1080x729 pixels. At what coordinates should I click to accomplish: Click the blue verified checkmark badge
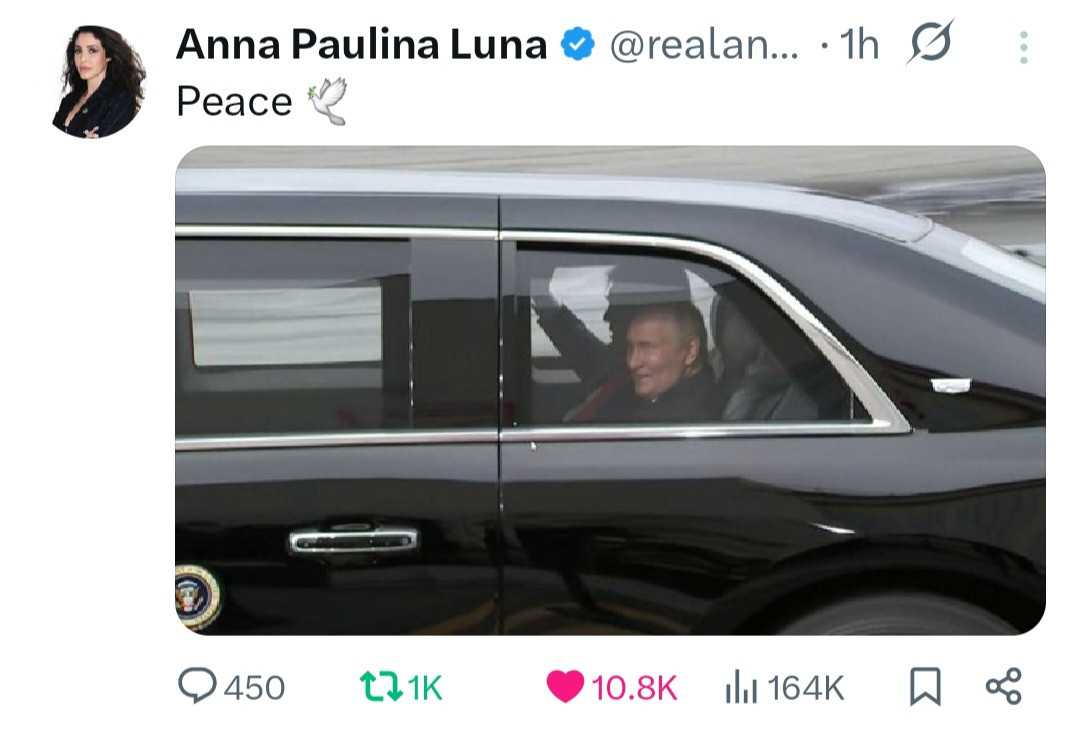tap(577, 44)
